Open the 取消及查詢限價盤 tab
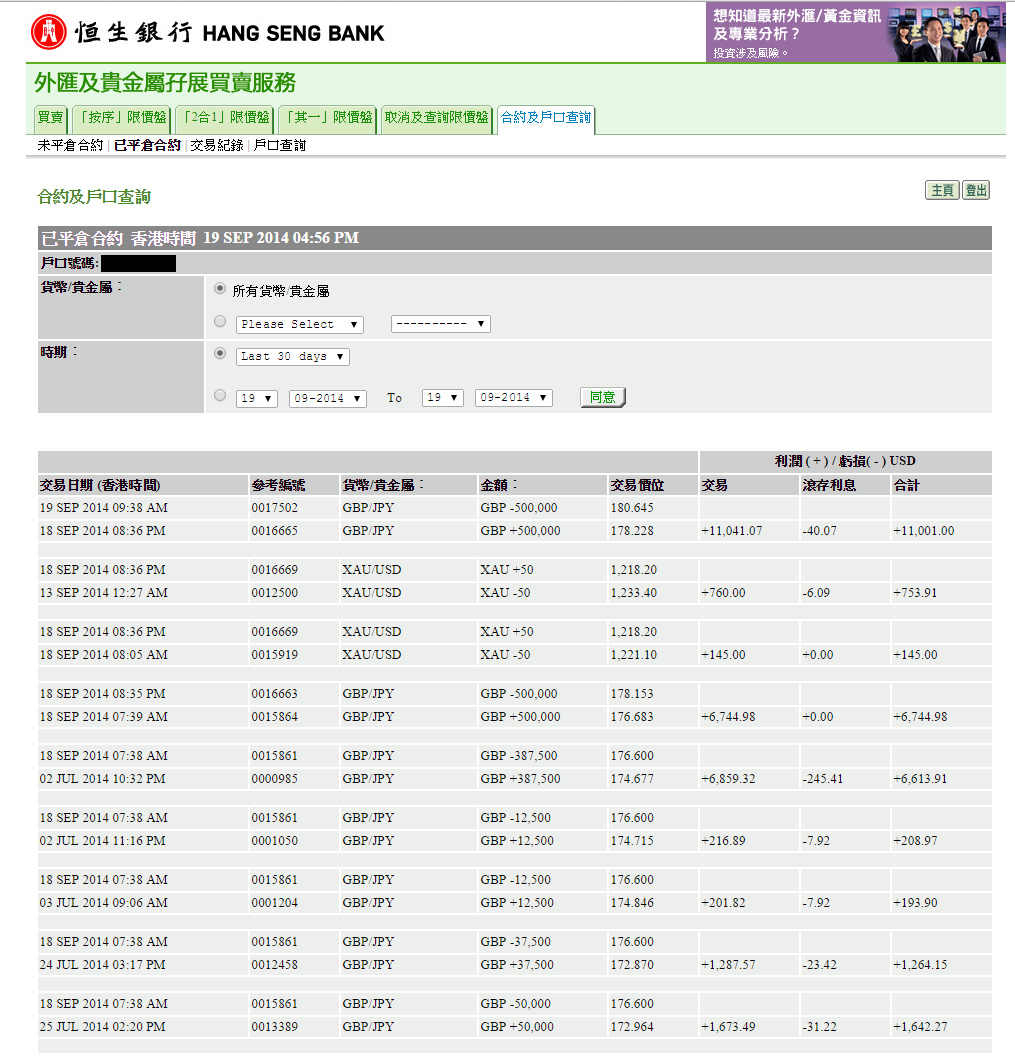This screenshot has width=1015, height=1064. (x=437, y=118)
